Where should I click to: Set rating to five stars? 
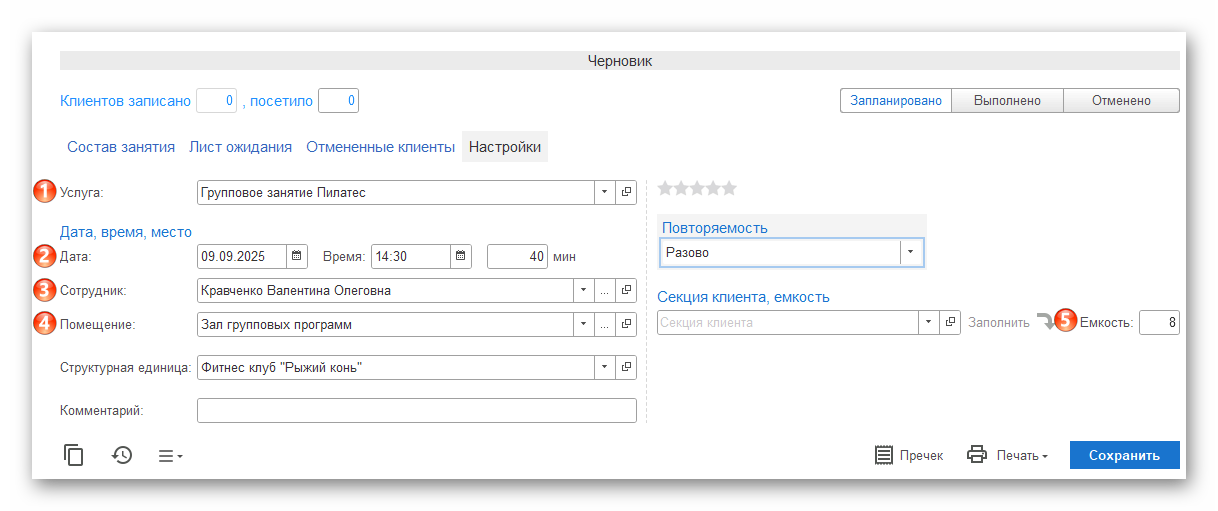[729, 188]
